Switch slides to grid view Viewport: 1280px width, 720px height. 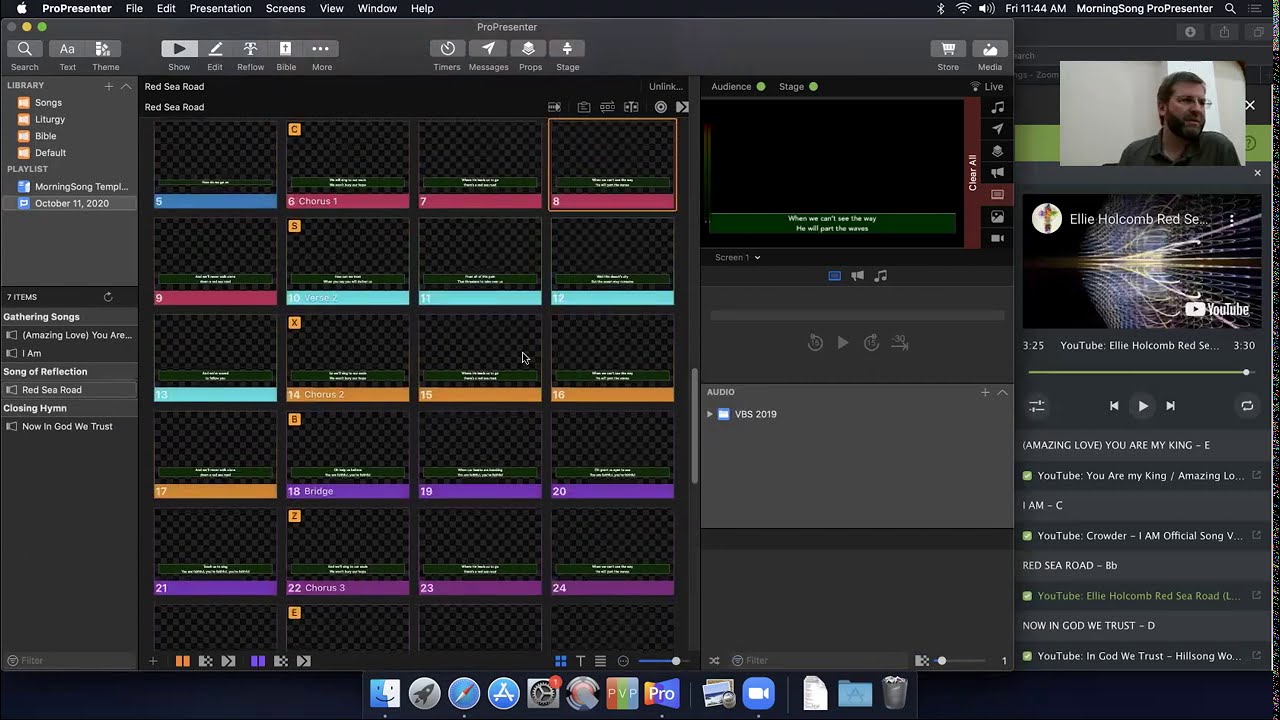click(561, 661)
